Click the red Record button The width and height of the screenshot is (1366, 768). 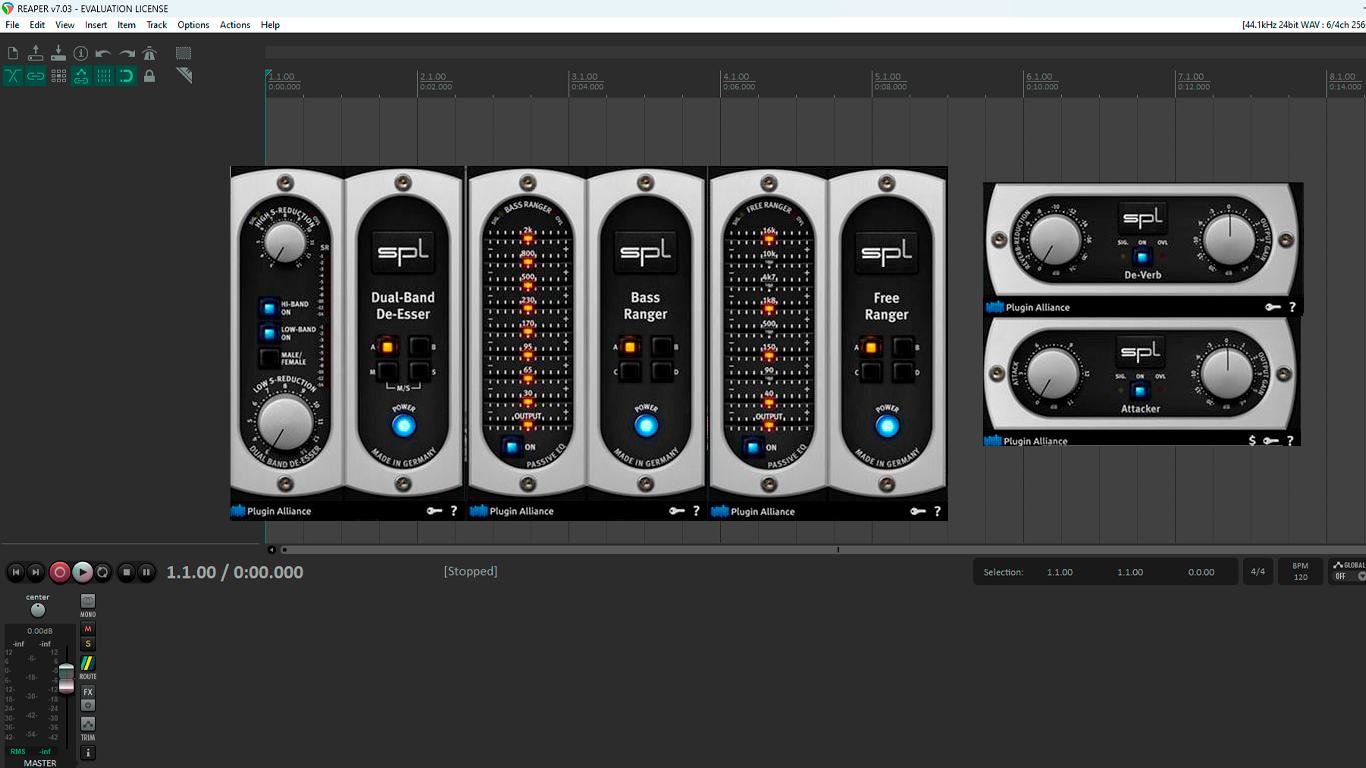tap(60, 572)
